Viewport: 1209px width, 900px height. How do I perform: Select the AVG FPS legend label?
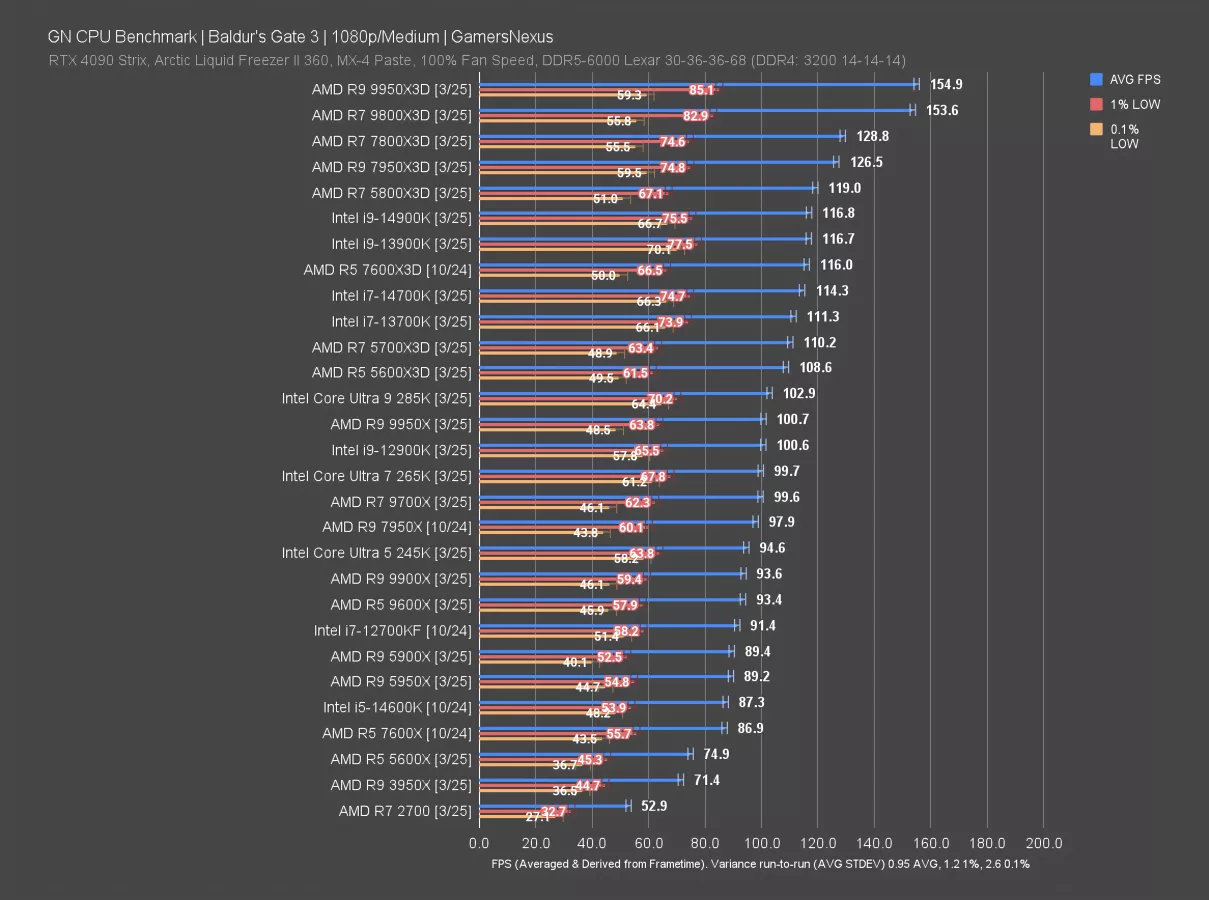point(1135,79)
